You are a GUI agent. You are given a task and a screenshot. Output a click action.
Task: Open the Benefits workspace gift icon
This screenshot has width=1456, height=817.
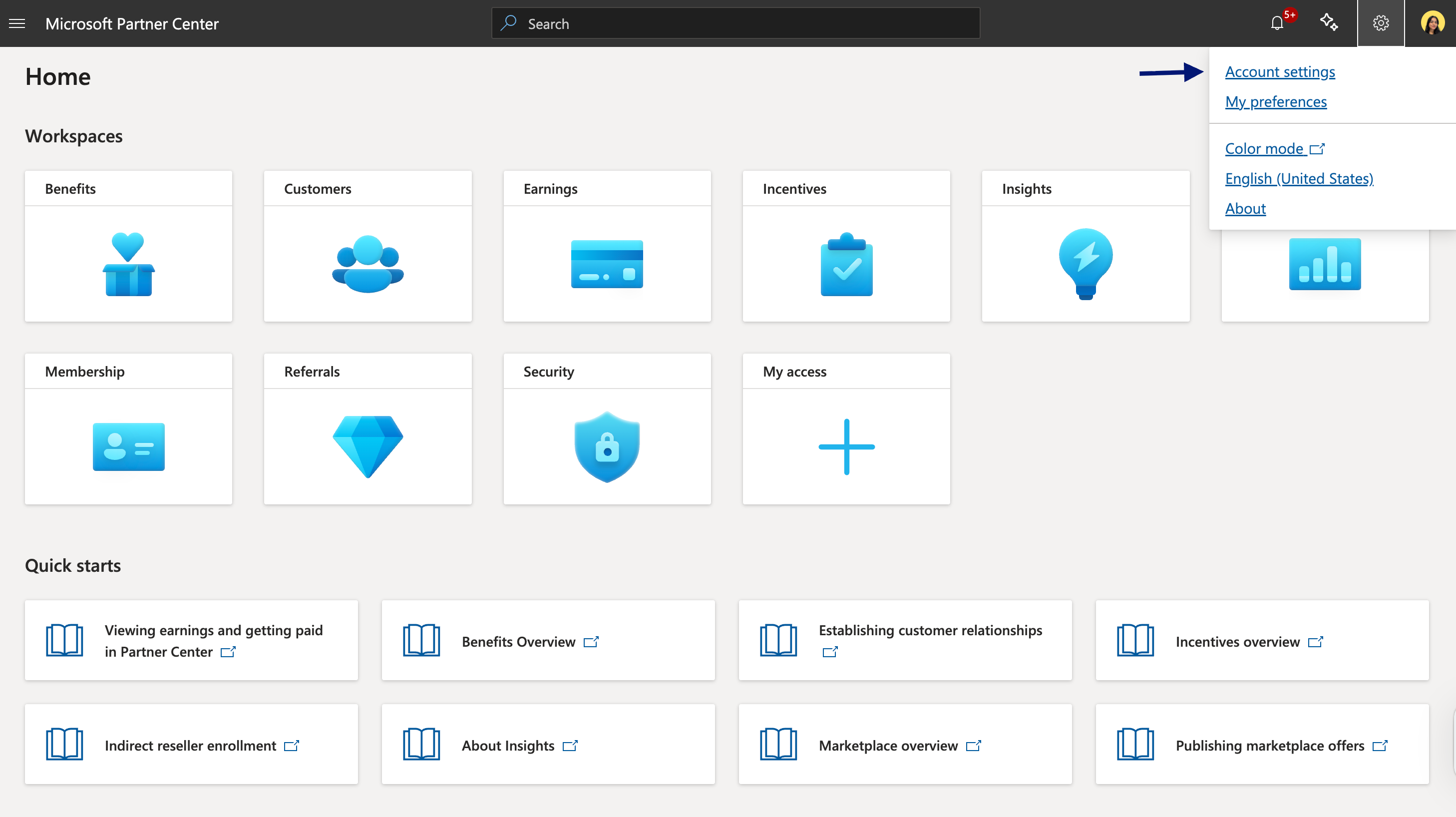(128, 264)
